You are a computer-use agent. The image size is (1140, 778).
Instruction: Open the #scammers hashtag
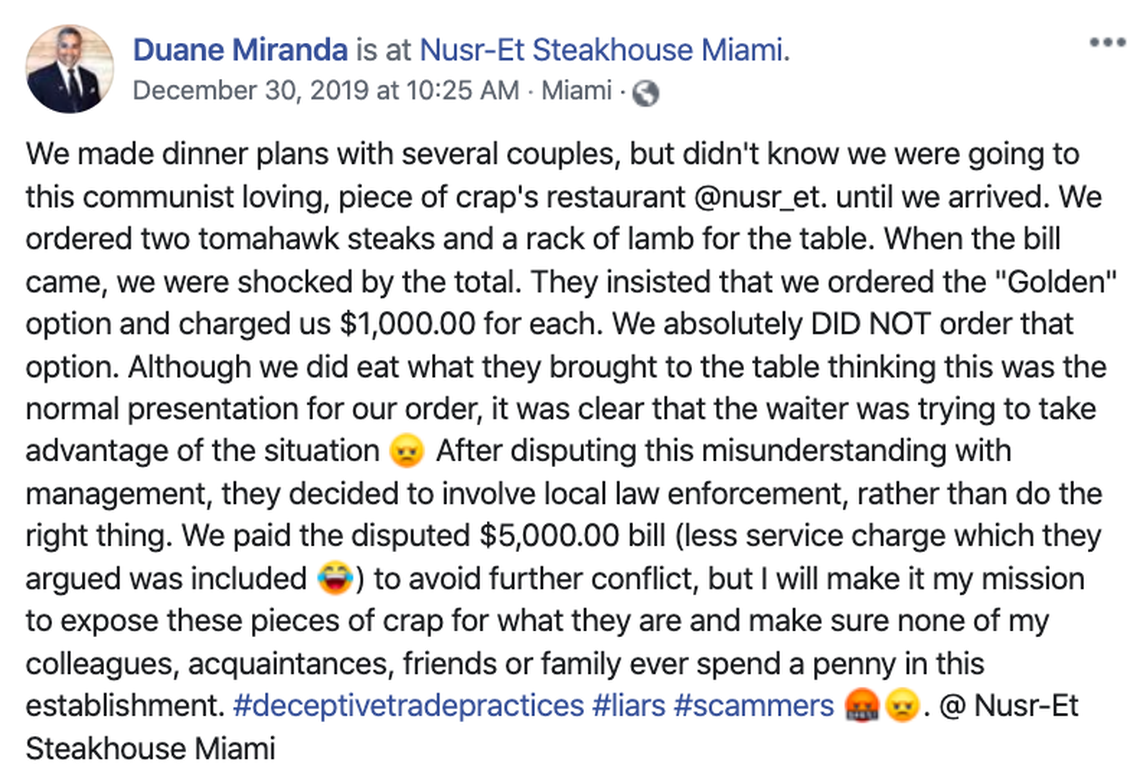coord(756,706)
